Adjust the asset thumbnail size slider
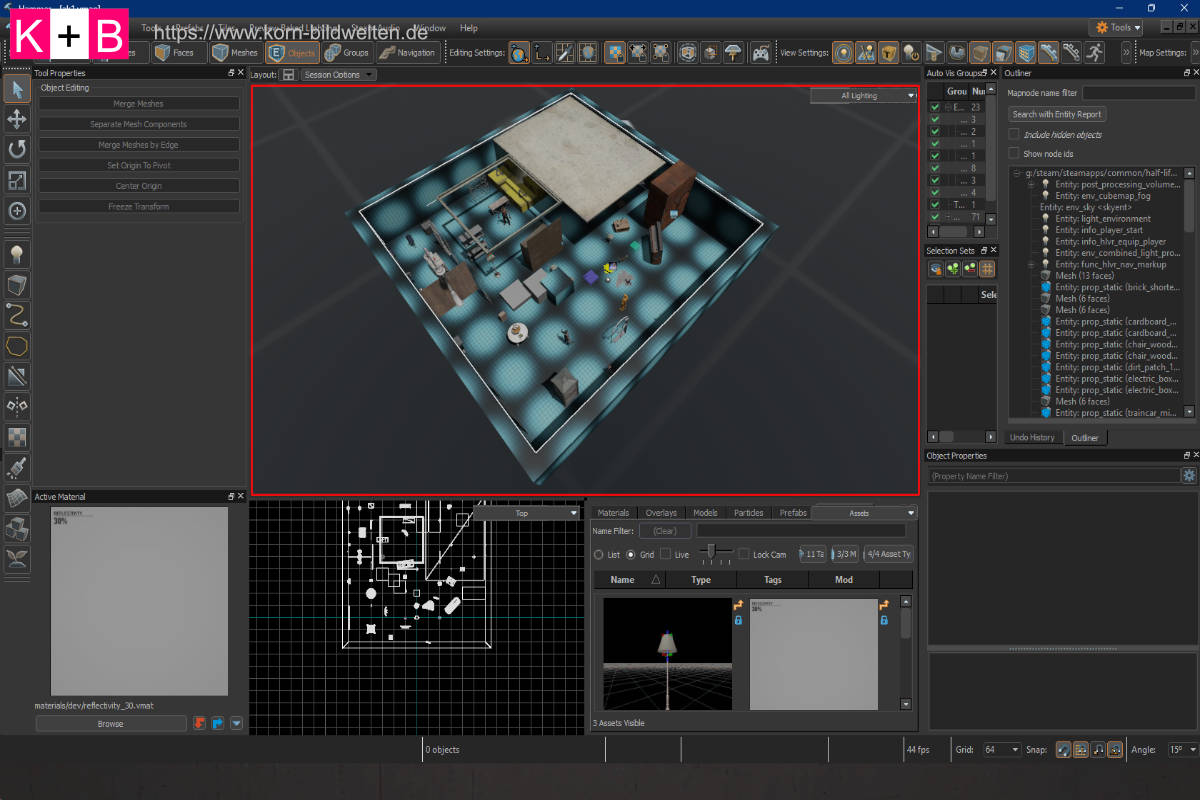This screenshot has height=800, width=1200. pos(711,553)
